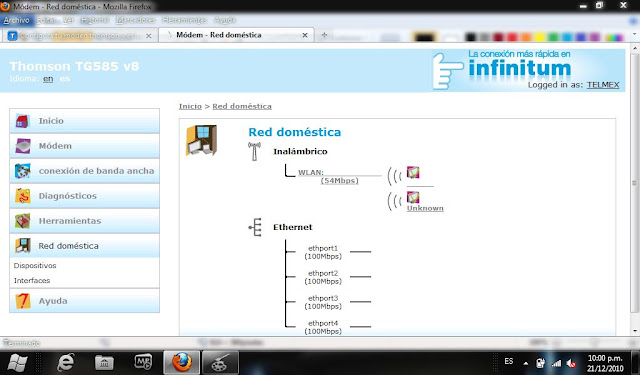
Task: Click the Ayuda question mark icon
Action: click(x=23, y=301)
